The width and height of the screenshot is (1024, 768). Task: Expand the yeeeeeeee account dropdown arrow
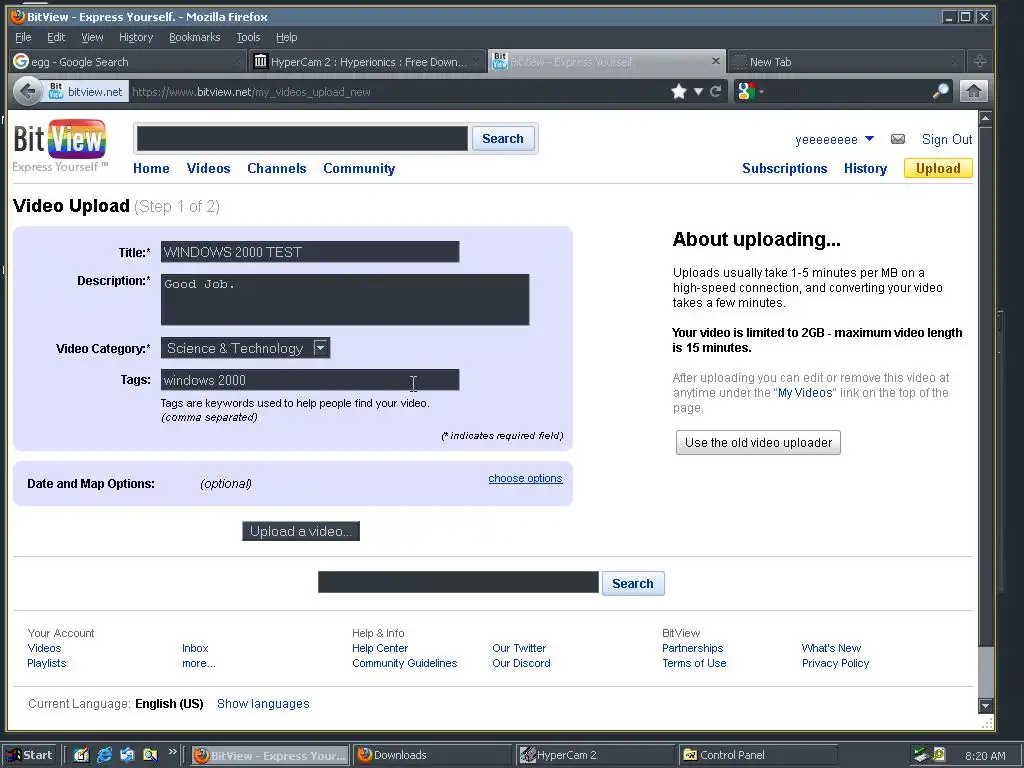[869, 139]
